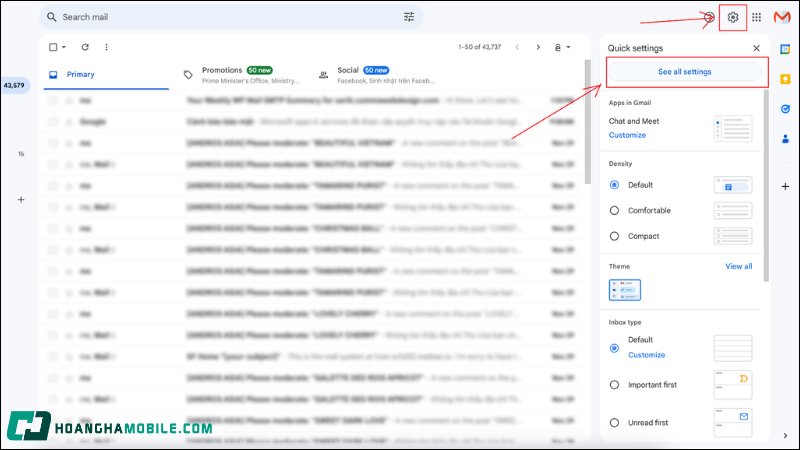
Task: Click the Quick settings scrollbar
Action: [x=766, y=186]
